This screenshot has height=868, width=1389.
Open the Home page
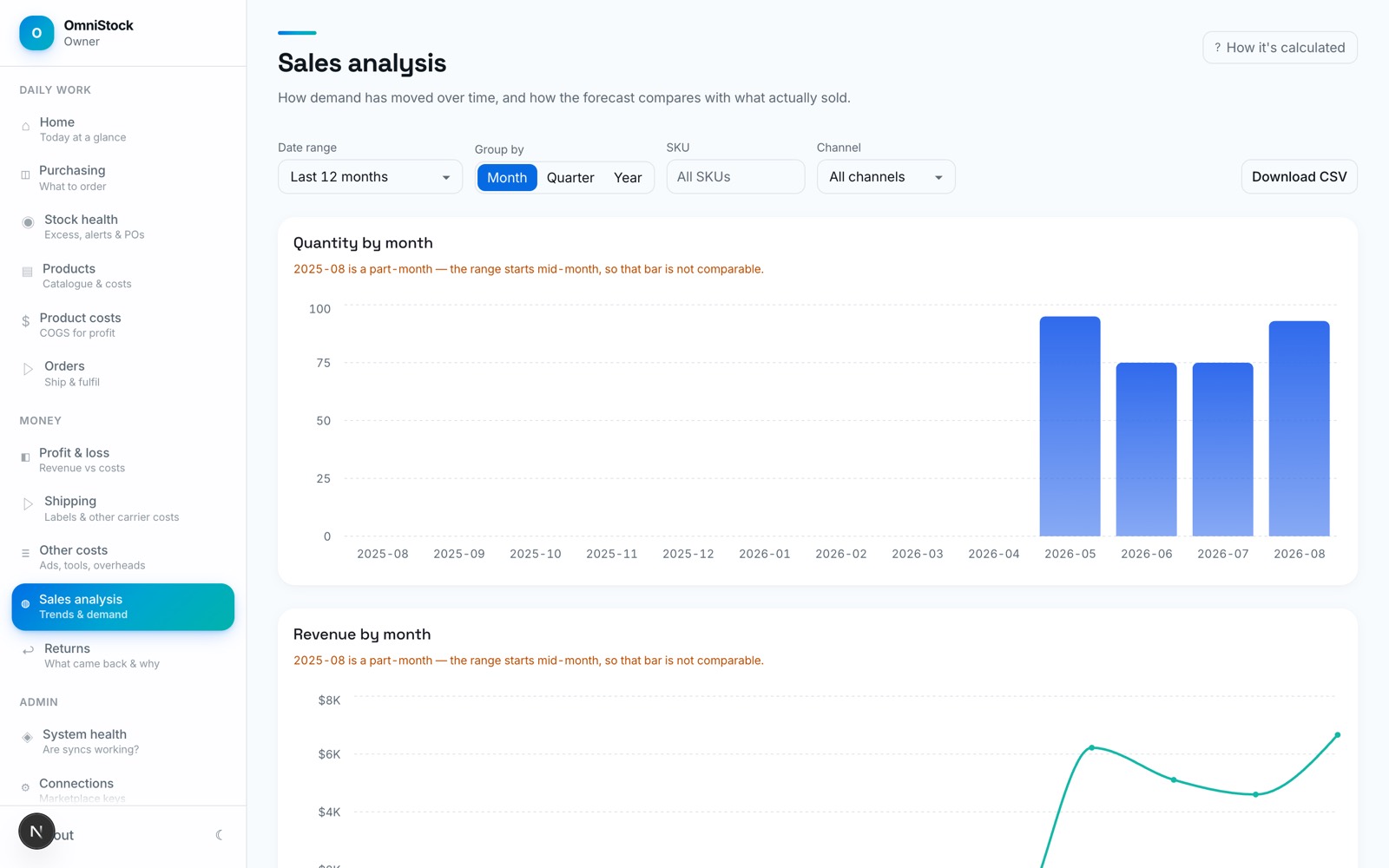pyautogui.click(x=123, y=129)
